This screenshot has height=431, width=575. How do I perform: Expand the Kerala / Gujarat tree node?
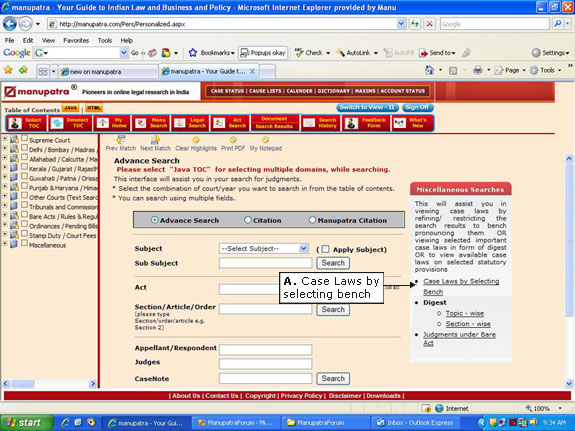(5, 168)
